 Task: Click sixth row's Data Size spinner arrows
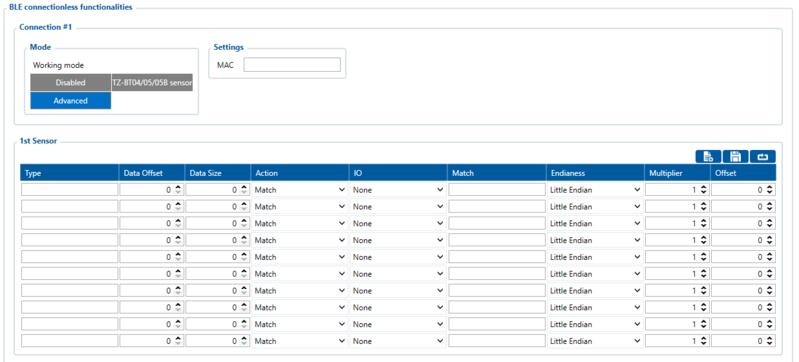click(244, 274)
